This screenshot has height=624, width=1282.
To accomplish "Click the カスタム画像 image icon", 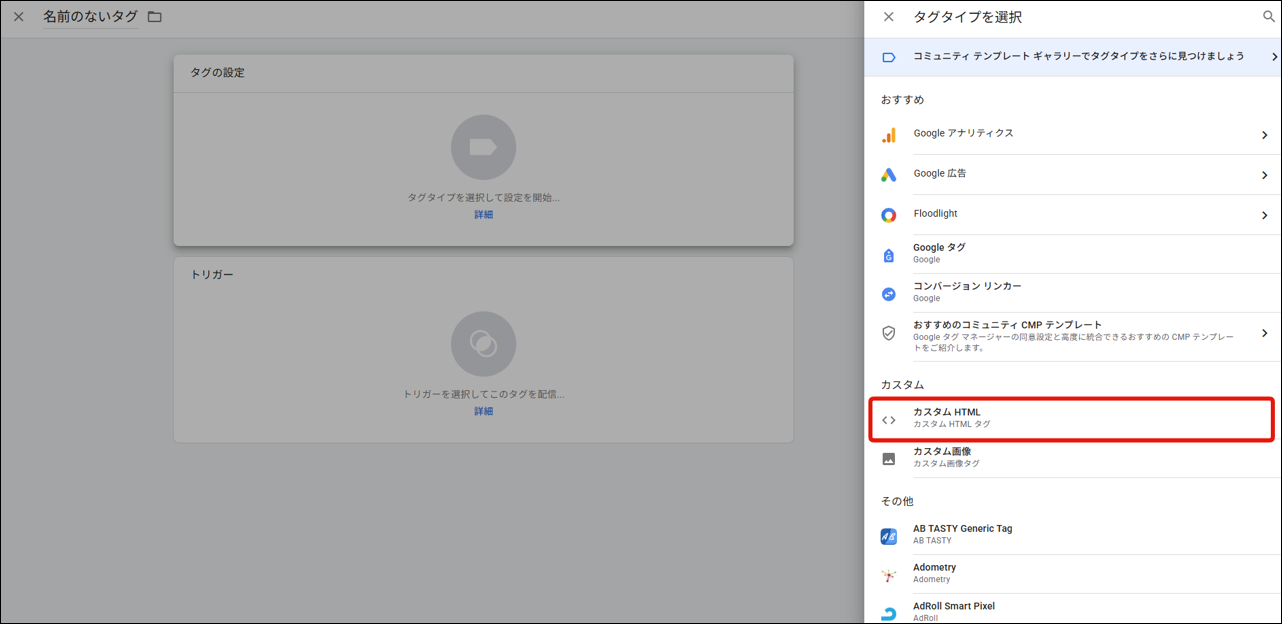I will (888, 459).
